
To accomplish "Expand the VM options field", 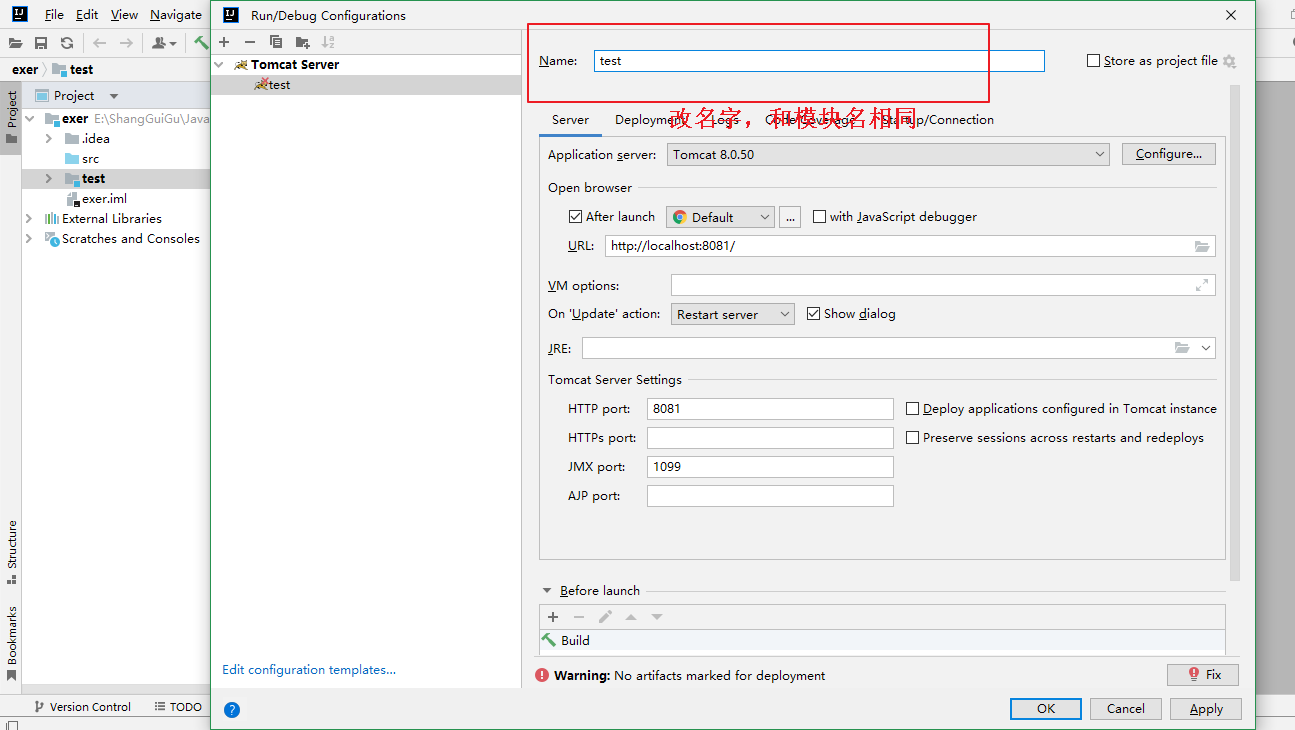I will click(x=1202, y=285).
